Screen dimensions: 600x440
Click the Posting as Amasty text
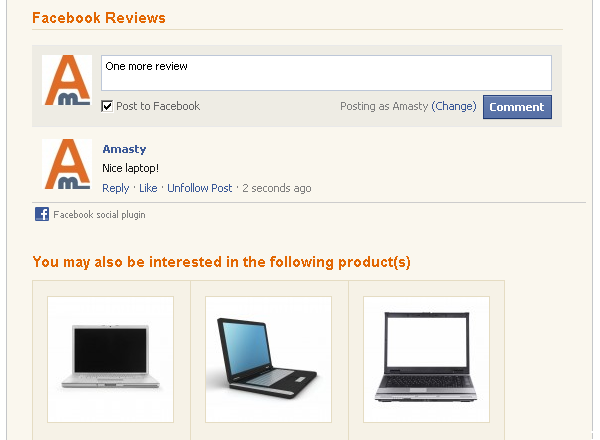(x=384, y=106)
